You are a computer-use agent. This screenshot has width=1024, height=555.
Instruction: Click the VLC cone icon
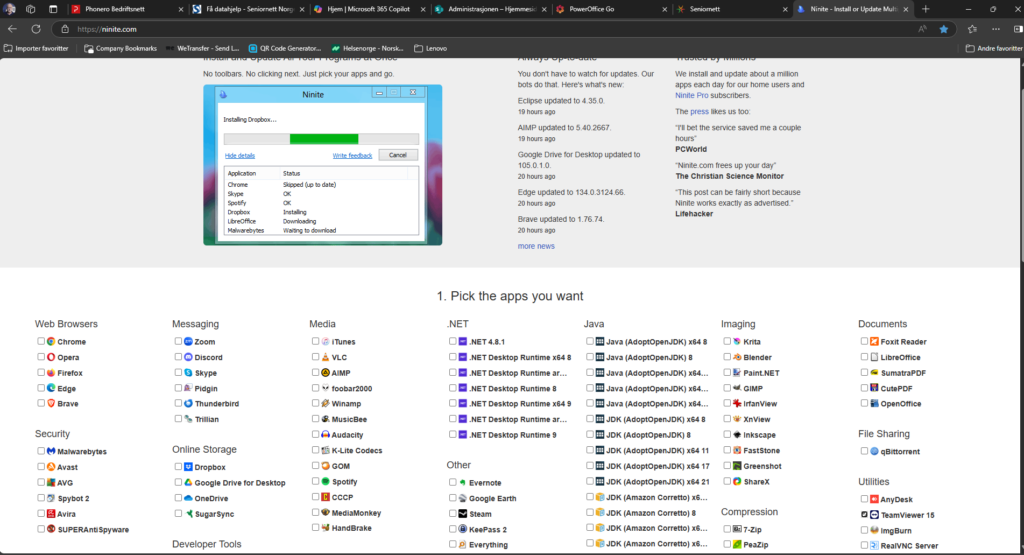pos(325,357)
